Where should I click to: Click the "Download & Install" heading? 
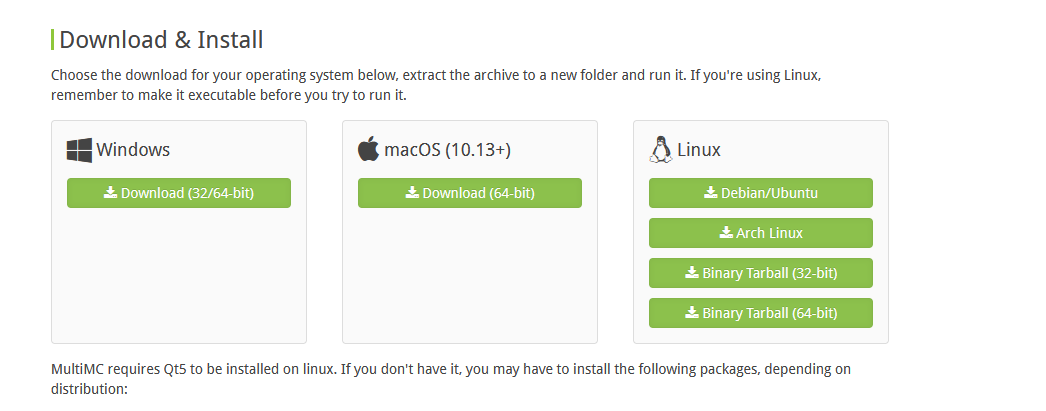click(161, 40)
